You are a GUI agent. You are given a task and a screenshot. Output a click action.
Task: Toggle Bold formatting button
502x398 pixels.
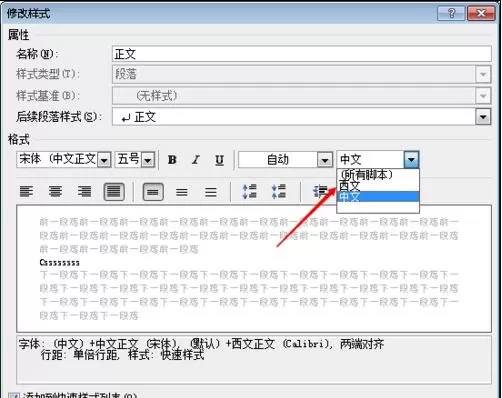point(172,160)
